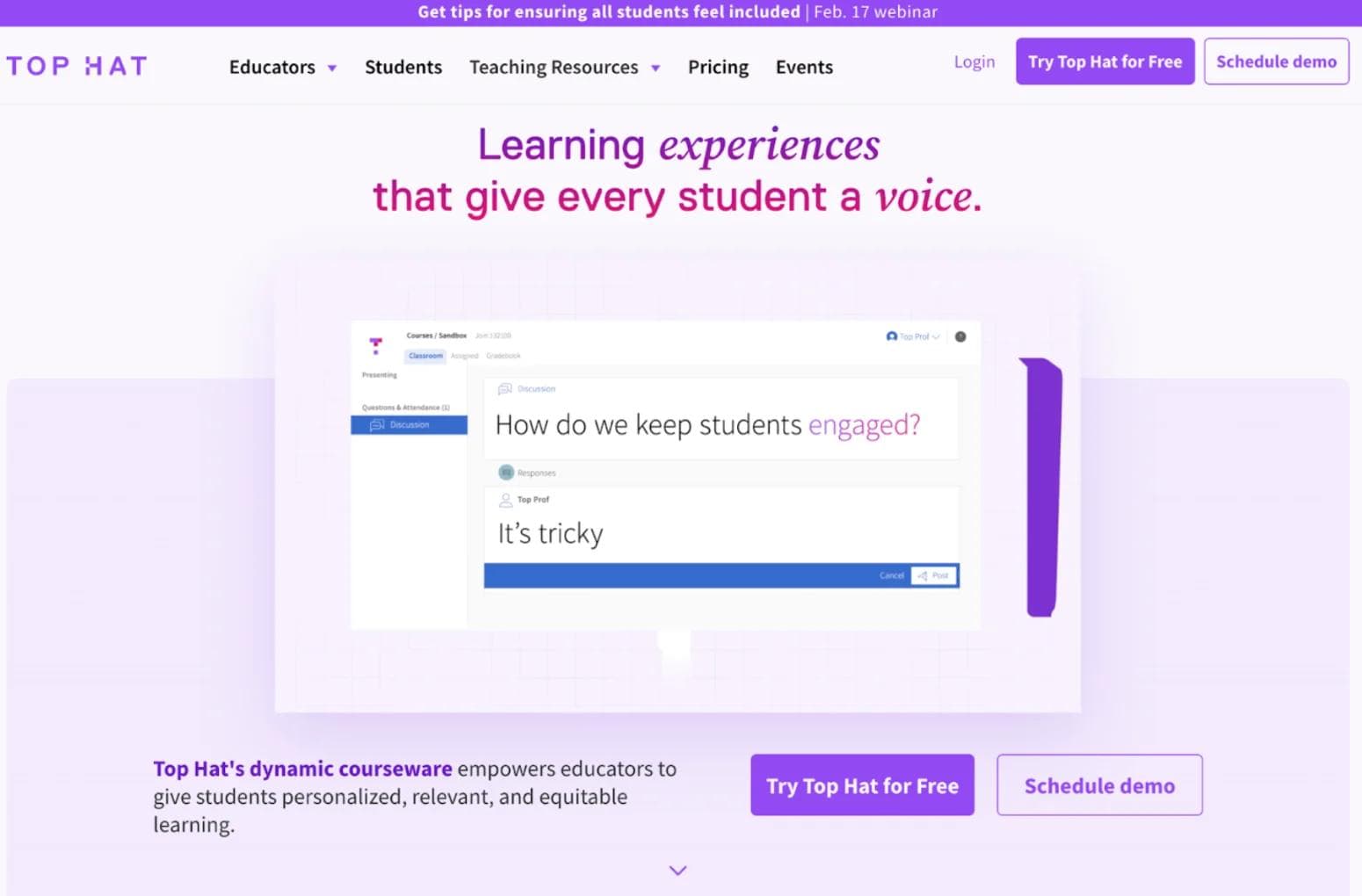Open the Gradebook tab
Viewport: 1362px width, 896px height.
coord(504,356)
